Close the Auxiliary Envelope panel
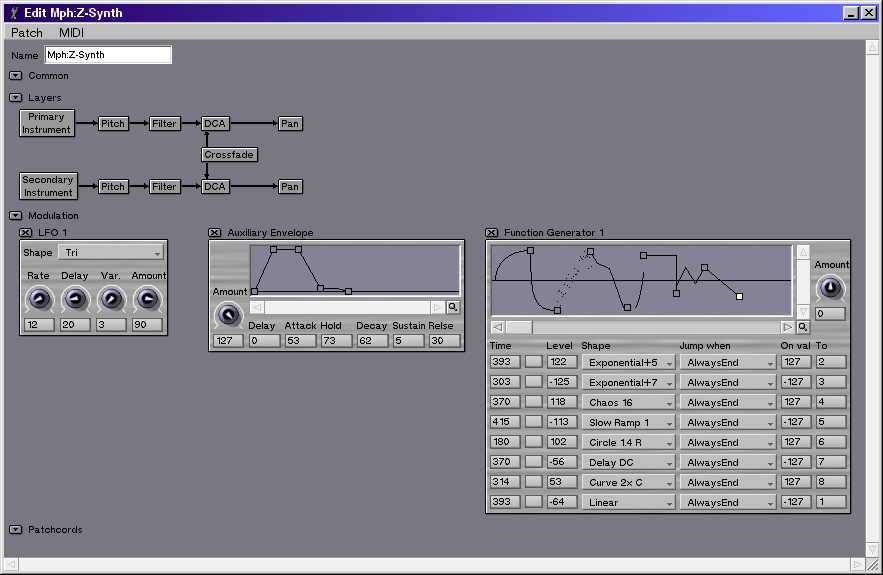The height and width of the screenshot is (575, 883). [215, 233]
